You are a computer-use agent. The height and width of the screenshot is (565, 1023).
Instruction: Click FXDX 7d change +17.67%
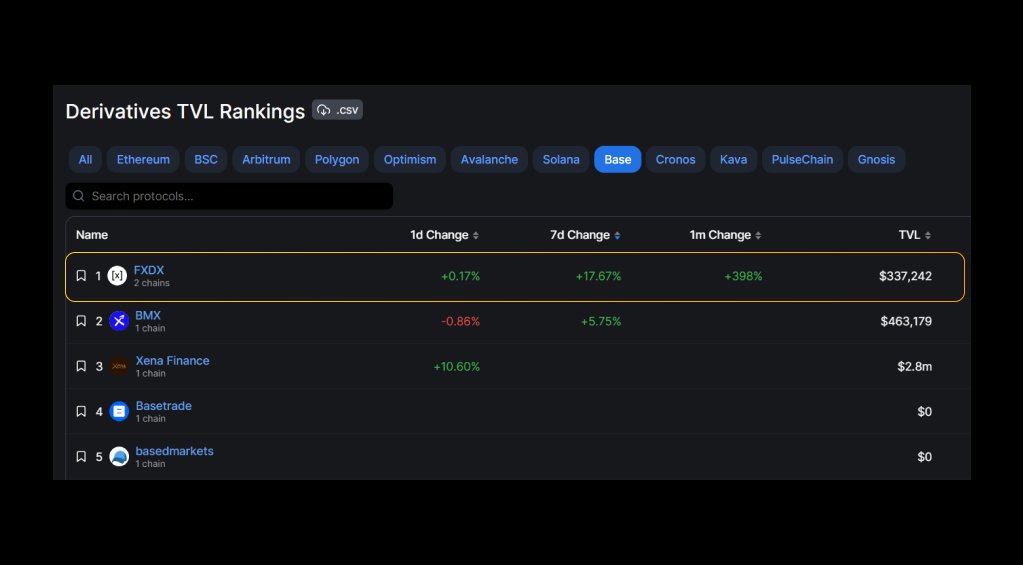click(x=598, y=276)
